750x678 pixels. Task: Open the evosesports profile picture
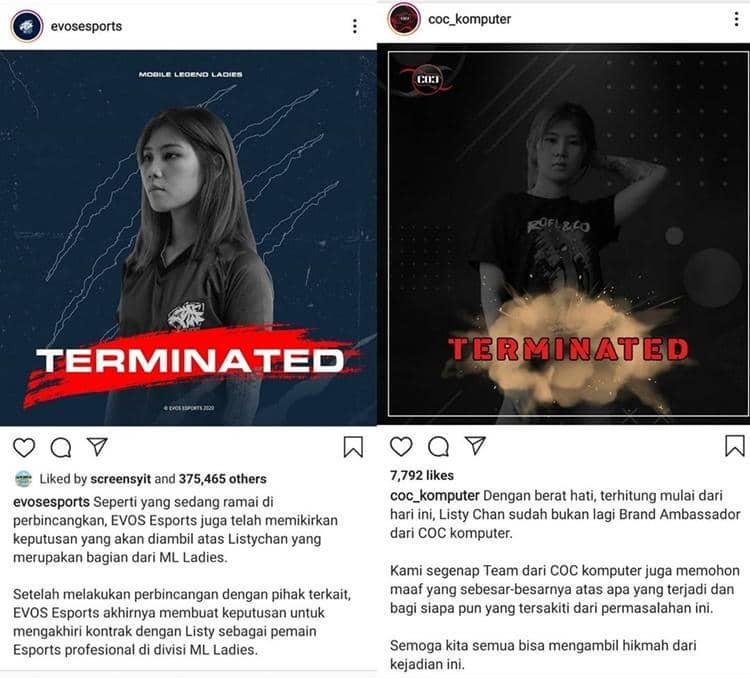point(27,26)
